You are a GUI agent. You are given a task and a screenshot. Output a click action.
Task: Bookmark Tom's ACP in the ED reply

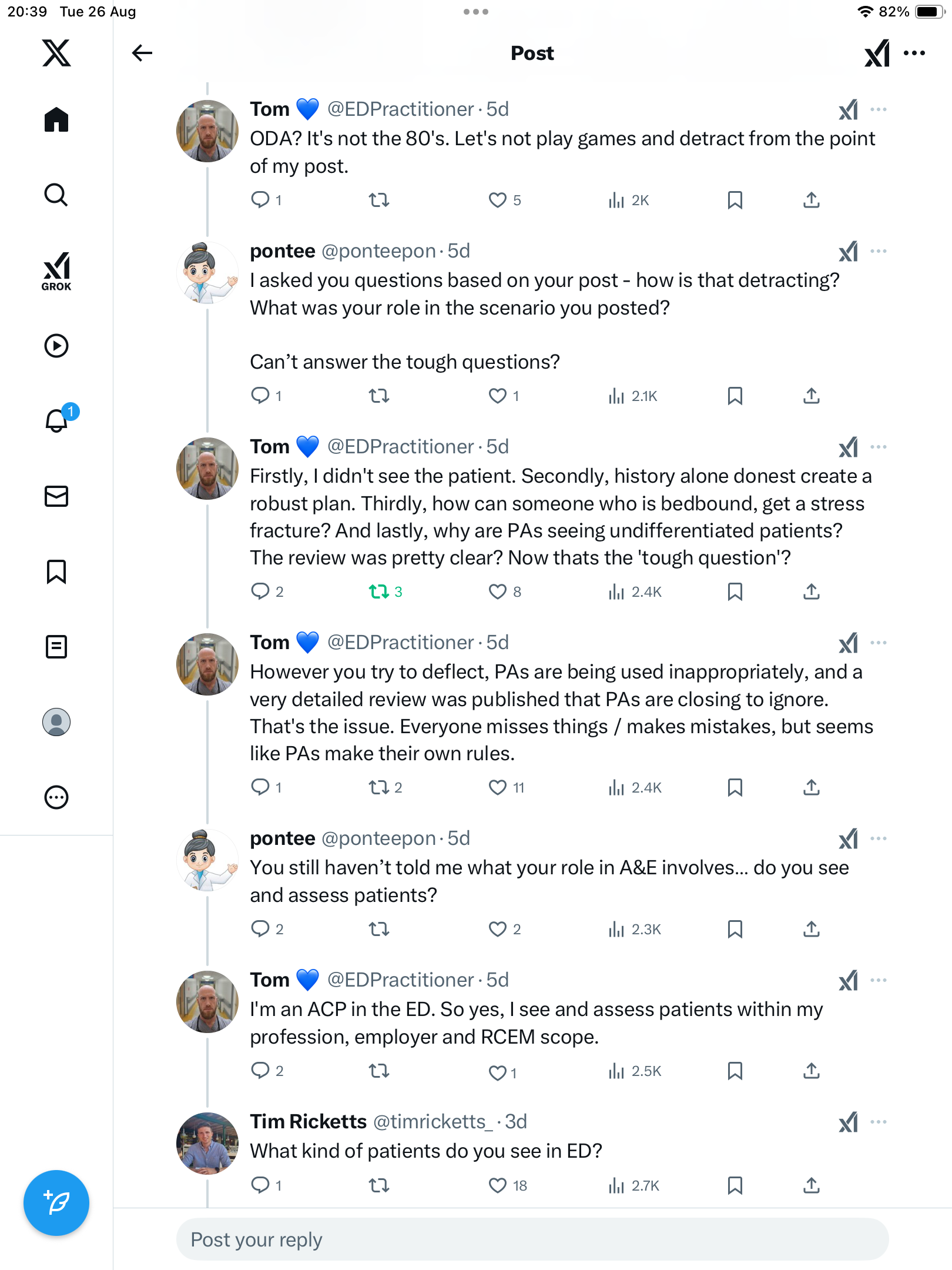click(735, 1071)
